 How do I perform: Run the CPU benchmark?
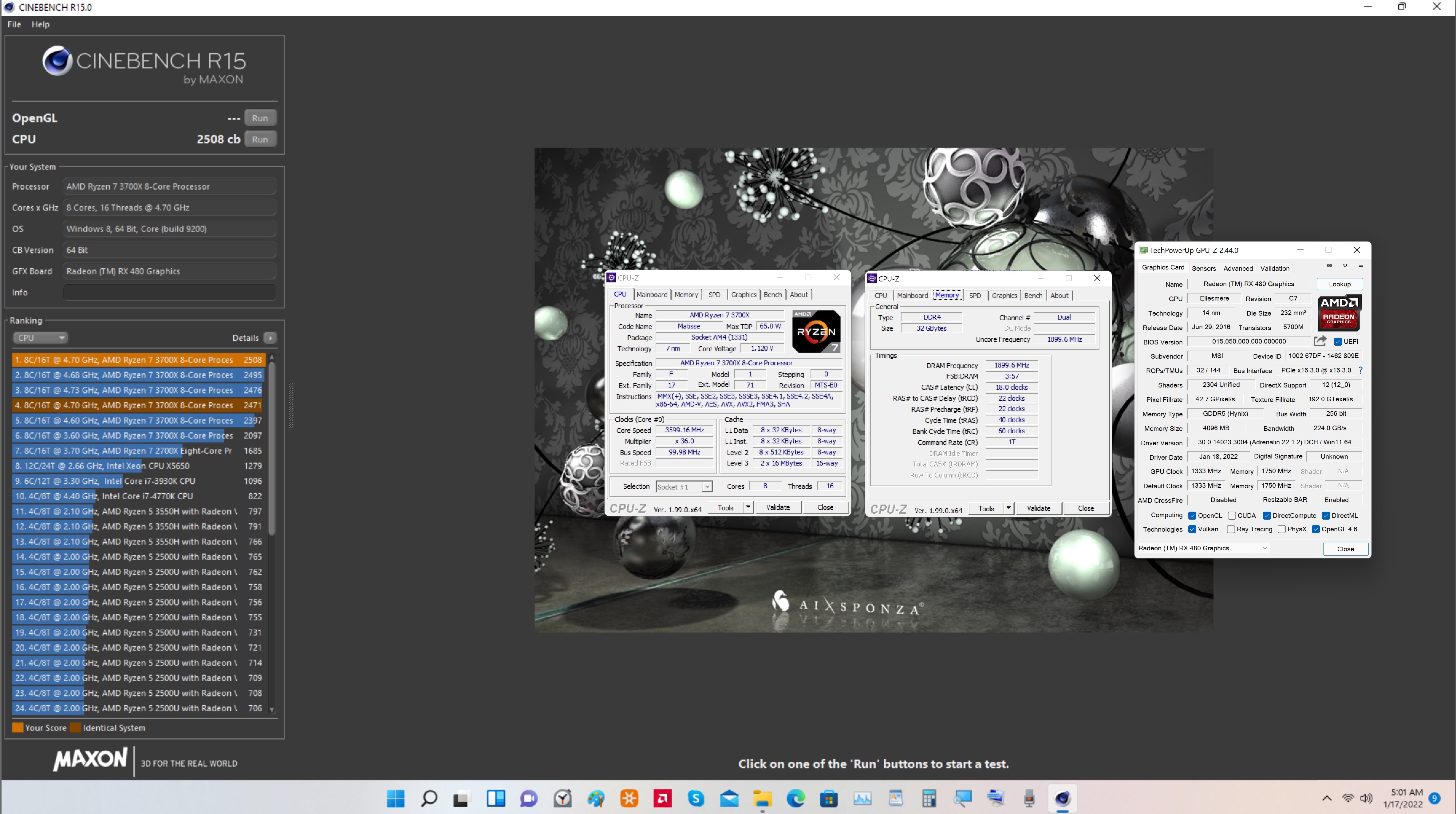[x=260, y=139]
